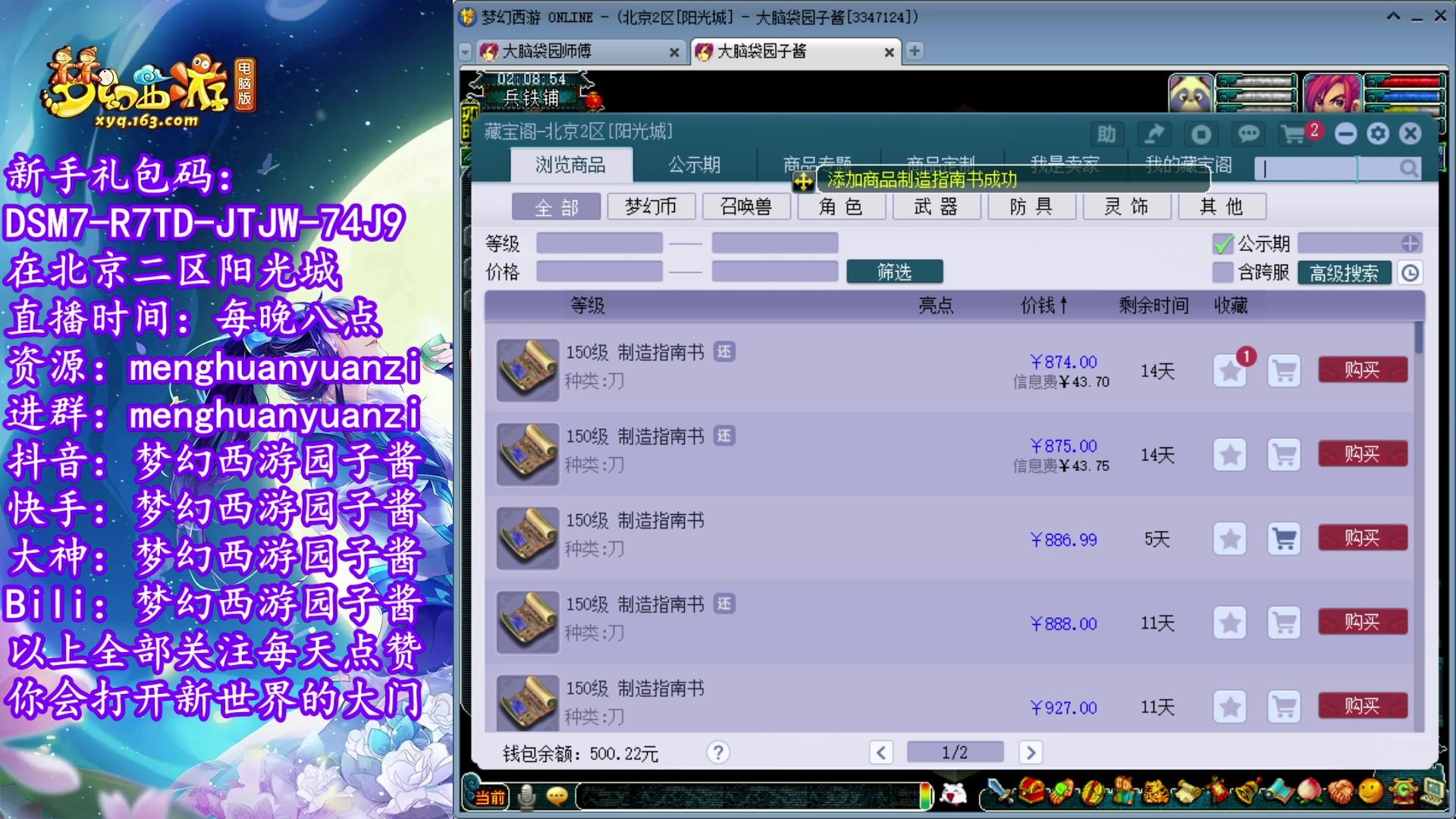
Task: Select the 武器 category
Action: (x=937, y=206)
